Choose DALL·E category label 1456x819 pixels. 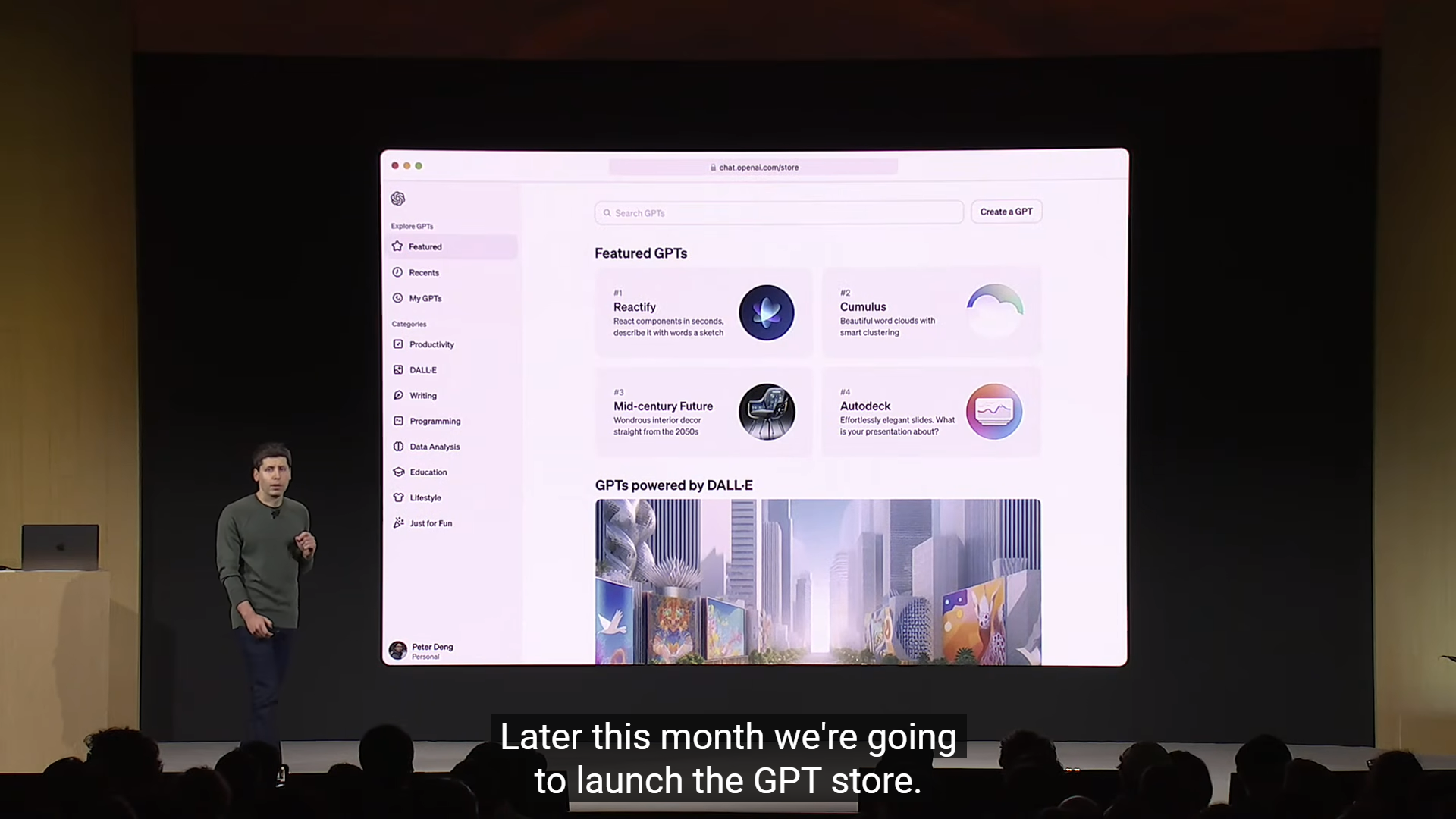pos(423,370)
